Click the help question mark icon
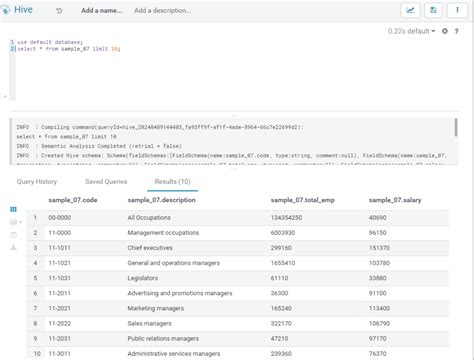The image size is (474, 360). click(x=456, y=31)
